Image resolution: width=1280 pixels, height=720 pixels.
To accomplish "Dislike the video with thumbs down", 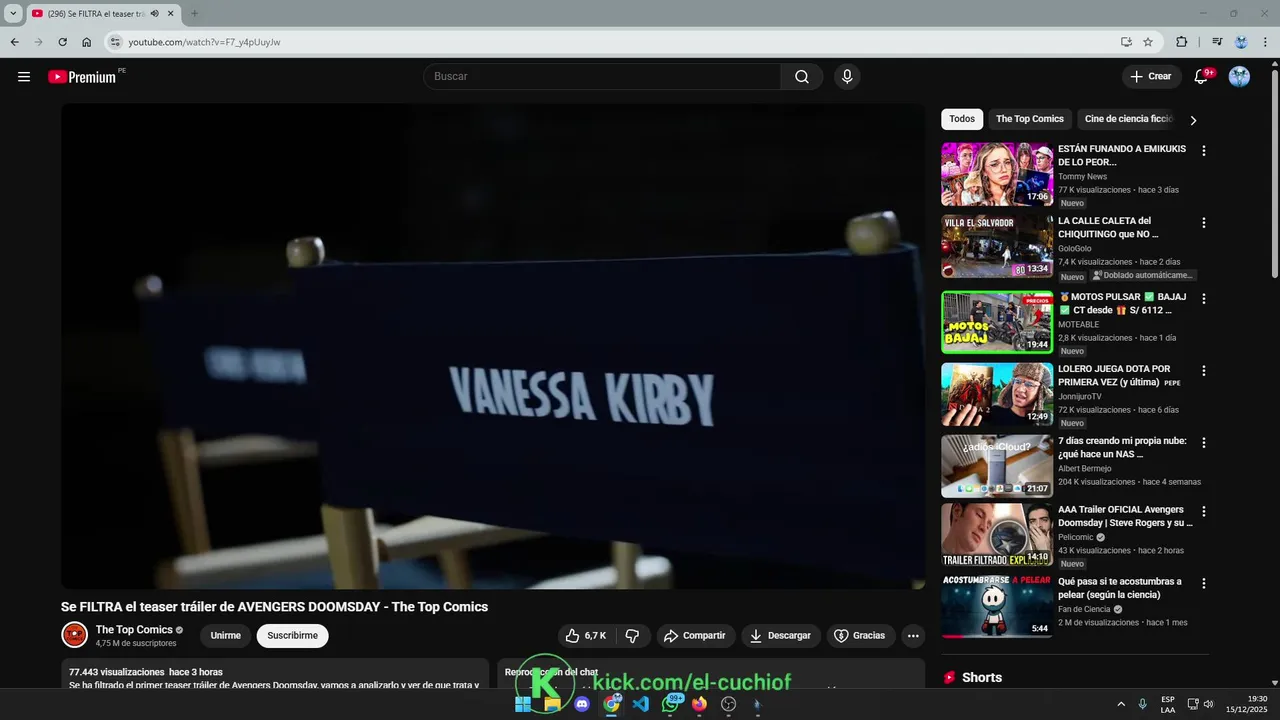I will (632, 636).
